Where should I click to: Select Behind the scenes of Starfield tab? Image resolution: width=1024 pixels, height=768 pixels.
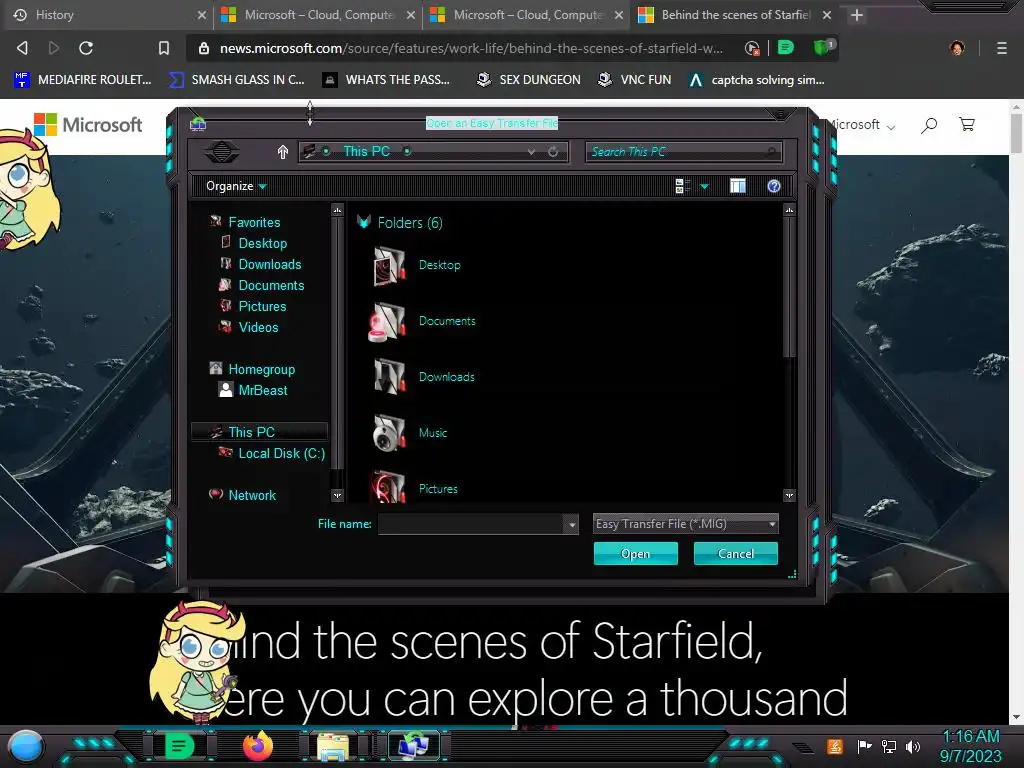pos(734,14)
